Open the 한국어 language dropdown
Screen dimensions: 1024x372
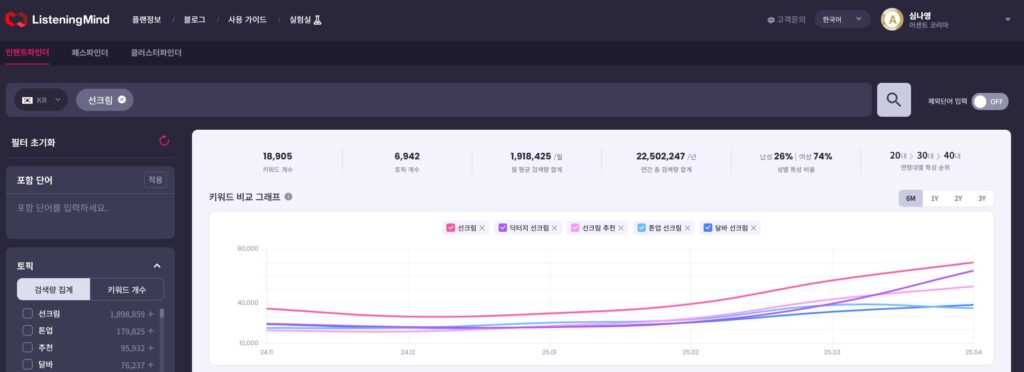[x=842, y=20]
